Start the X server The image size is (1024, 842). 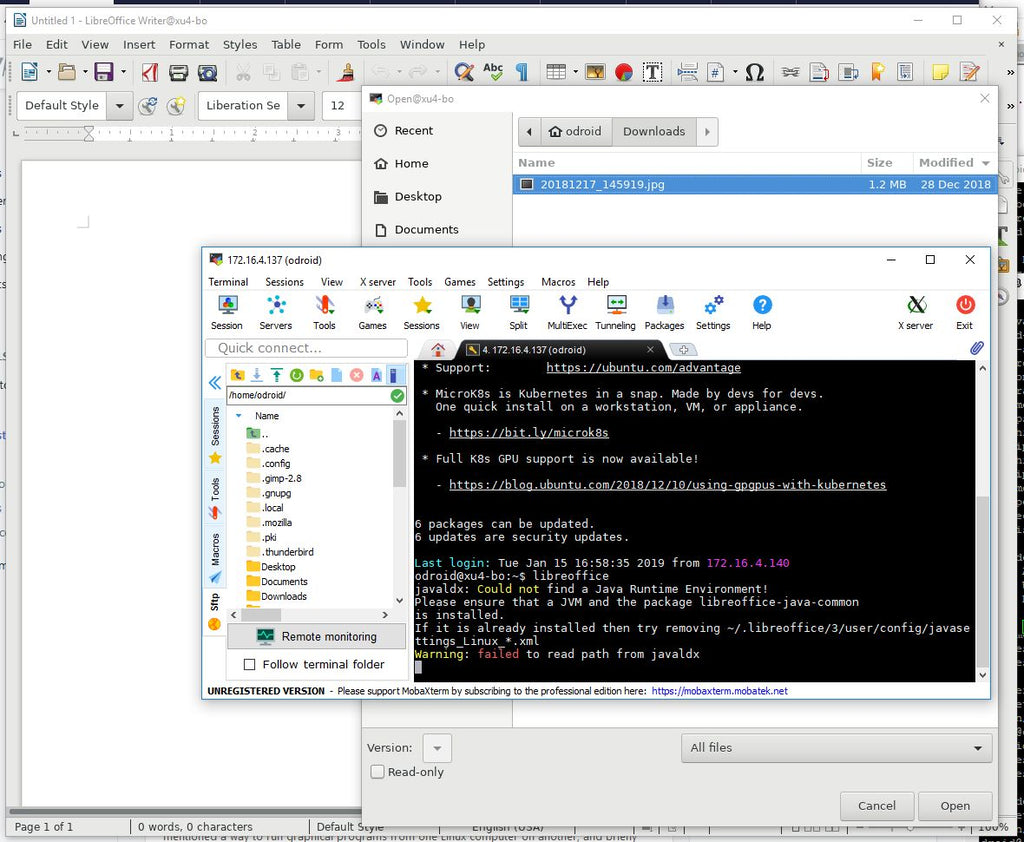pyautogui.click(x=915, y=311)
